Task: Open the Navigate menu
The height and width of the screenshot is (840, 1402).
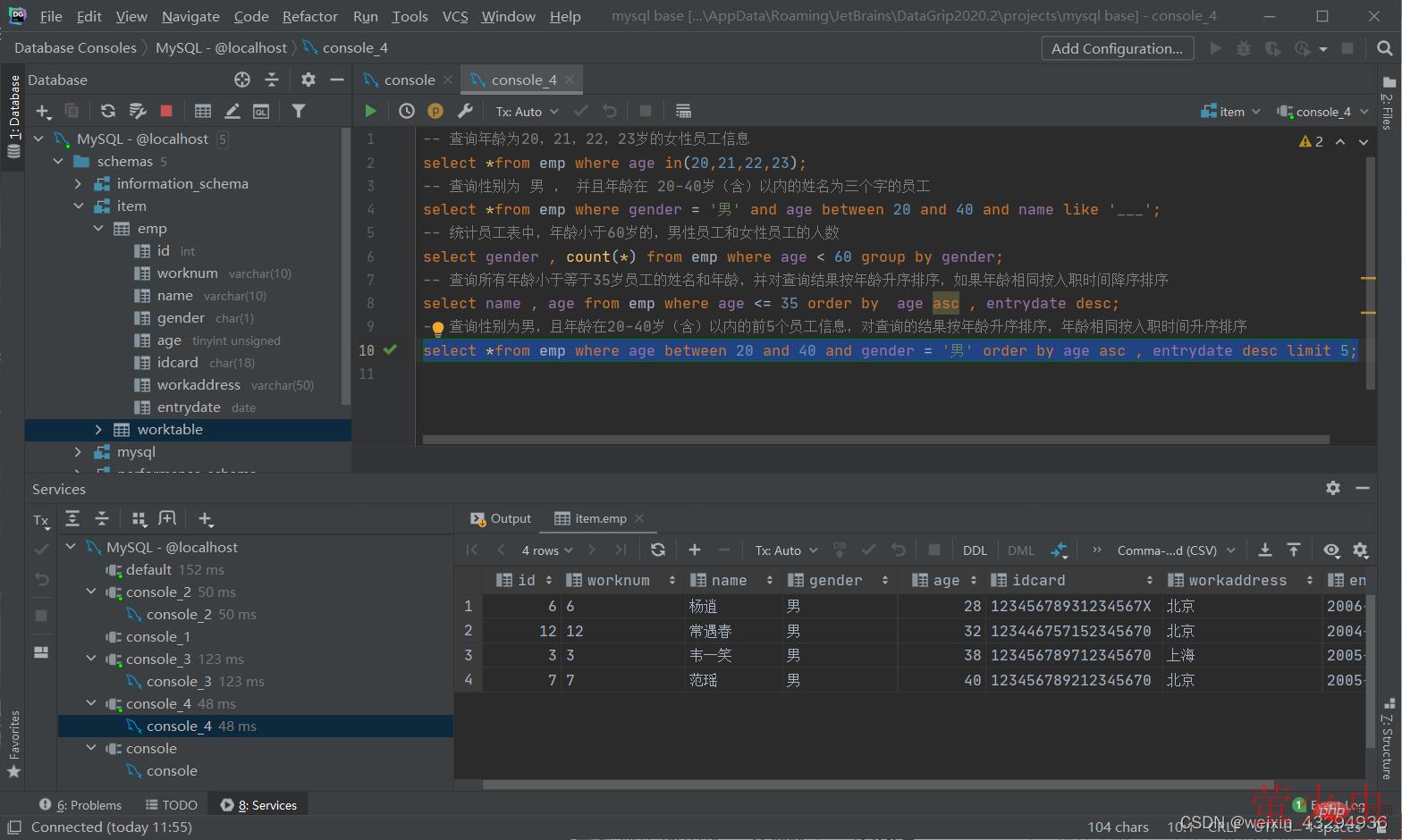Action: [x=190, y=16]
